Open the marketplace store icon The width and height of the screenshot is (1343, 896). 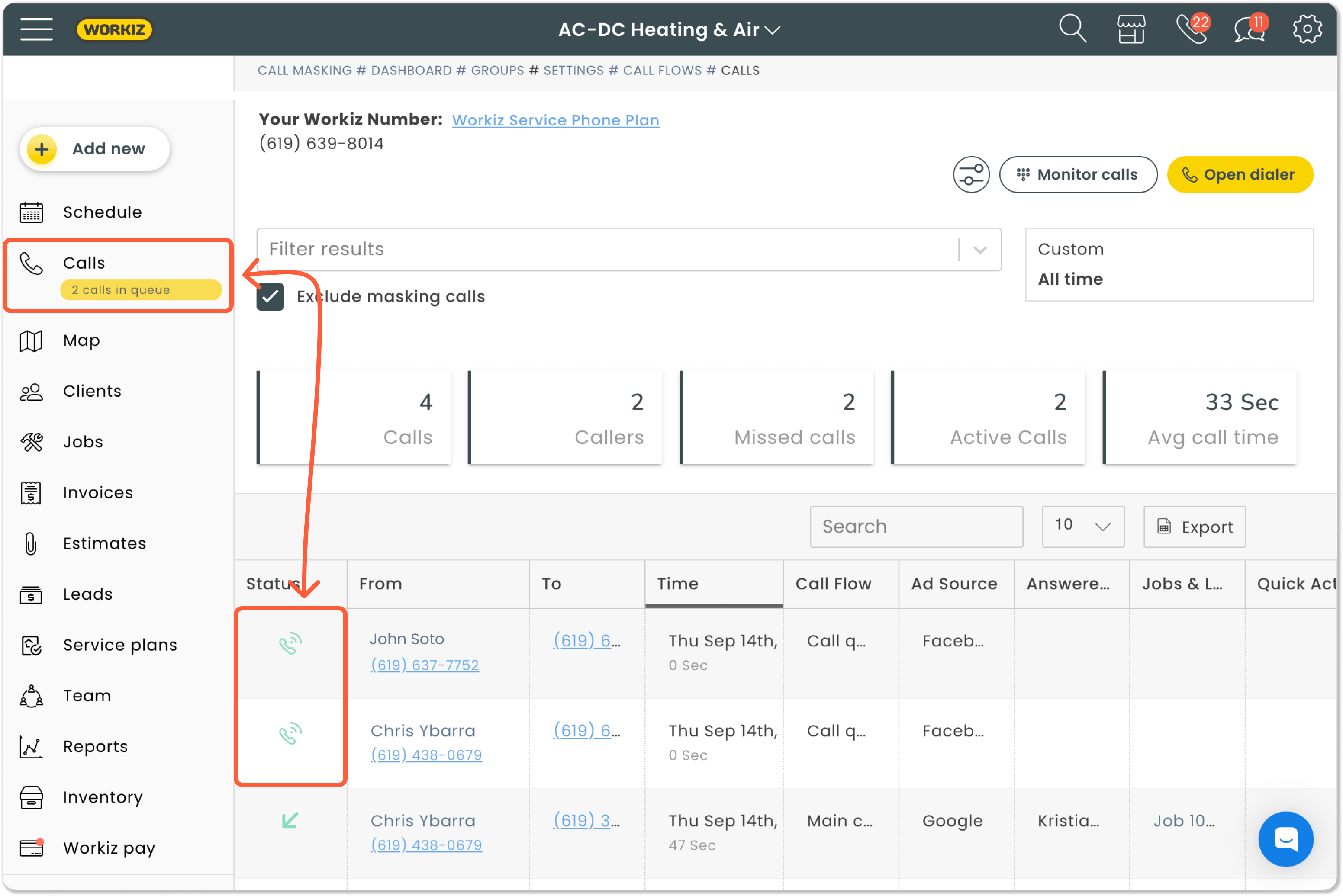coord(1131,29)
